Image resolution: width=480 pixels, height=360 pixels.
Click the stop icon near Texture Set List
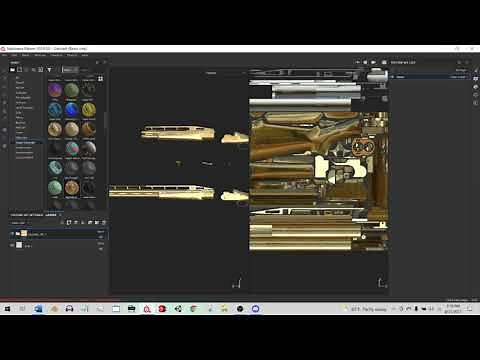click(365, 62)
